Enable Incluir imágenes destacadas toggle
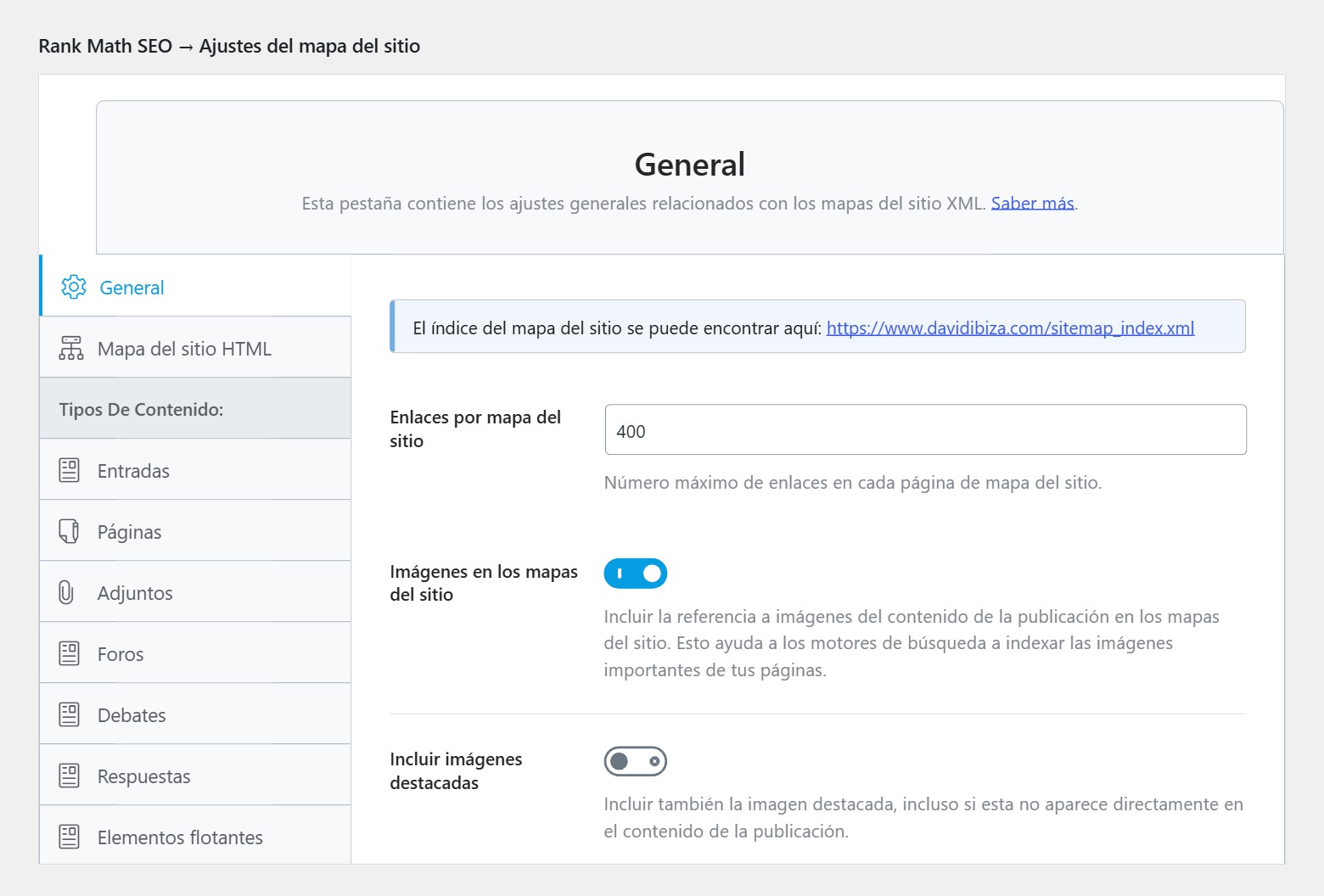The width and height of the screenshot is (1324, 896). [636, 761]
